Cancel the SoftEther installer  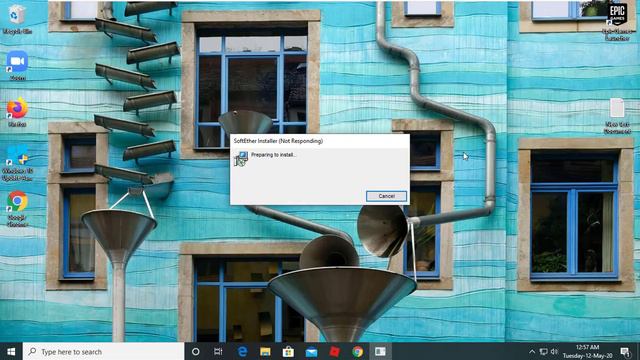[386, 196]
